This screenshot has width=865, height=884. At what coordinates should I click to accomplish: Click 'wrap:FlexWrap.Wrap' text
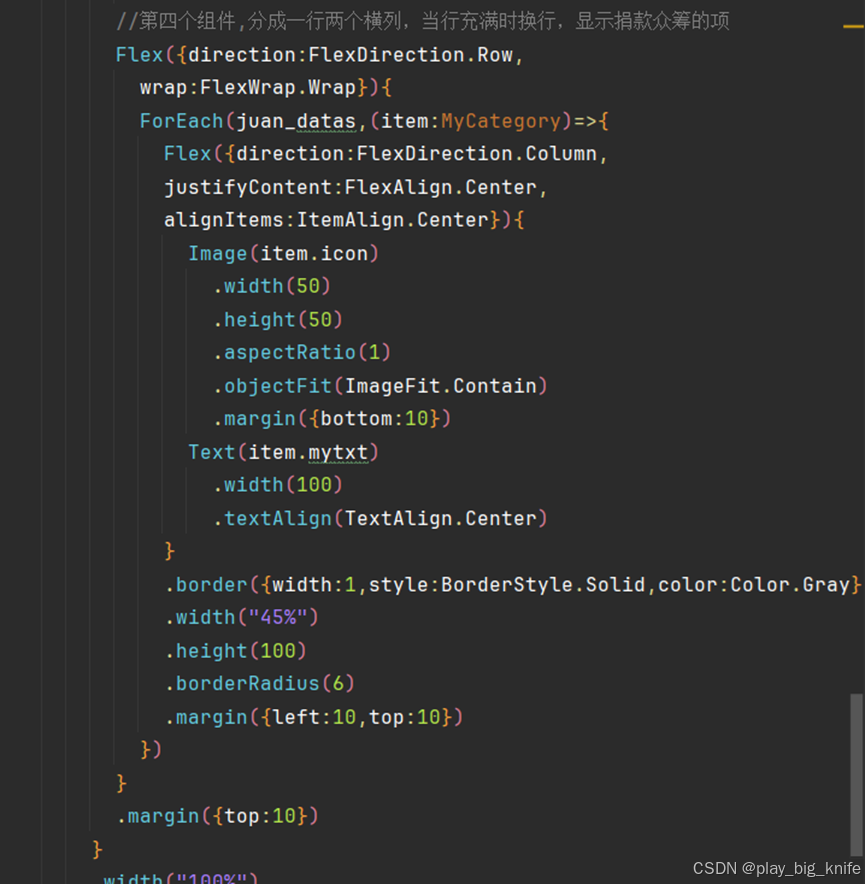point(248,87)
